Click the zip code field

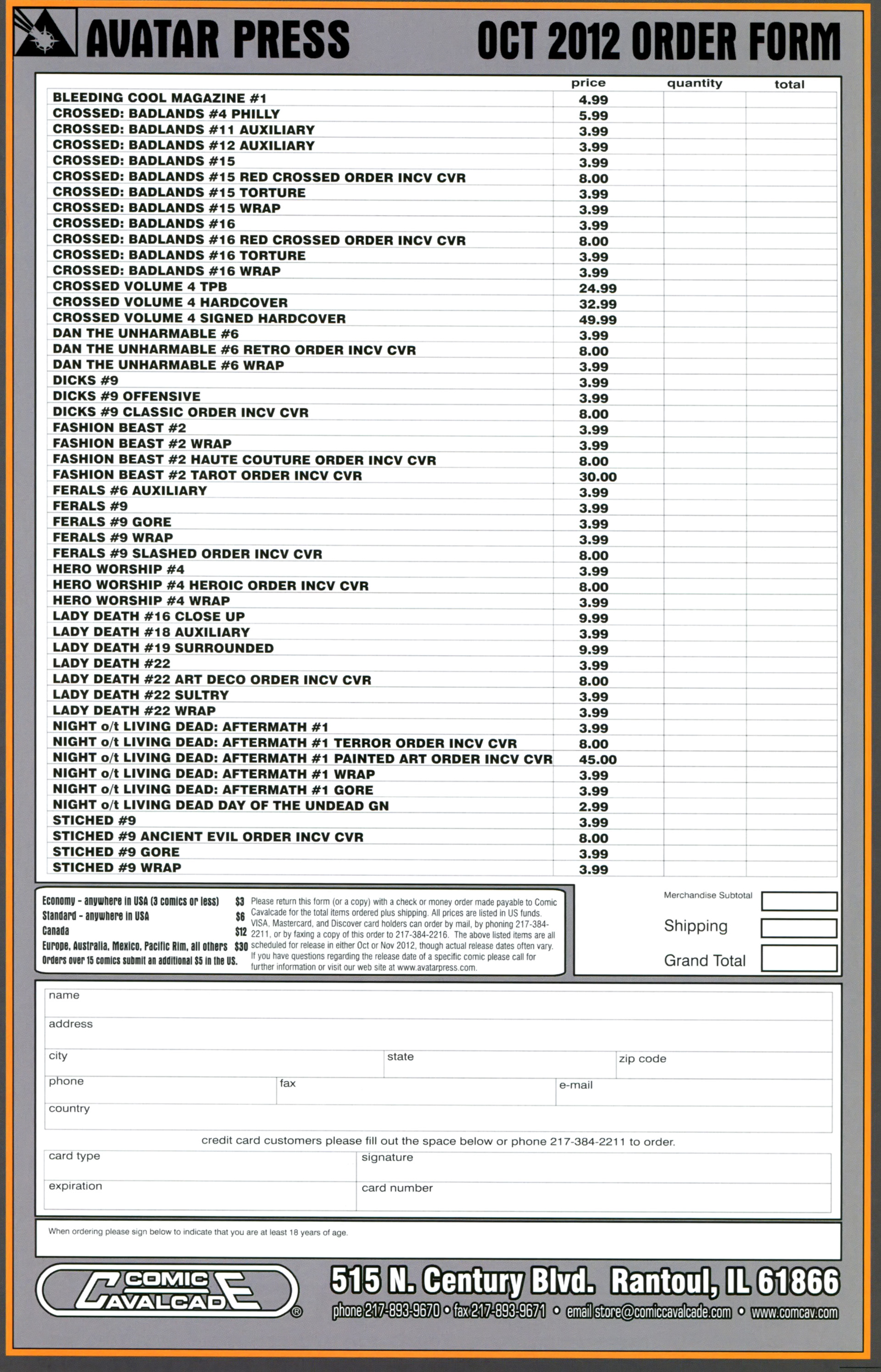click(724, 1065)
